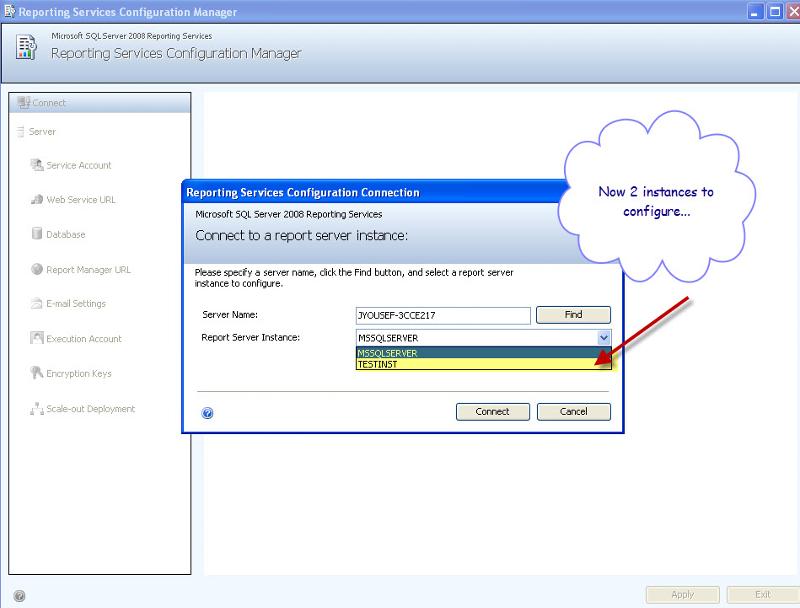800x608 pixels.
Task: Open Report Manager URL page
Action: coord(88,270)
